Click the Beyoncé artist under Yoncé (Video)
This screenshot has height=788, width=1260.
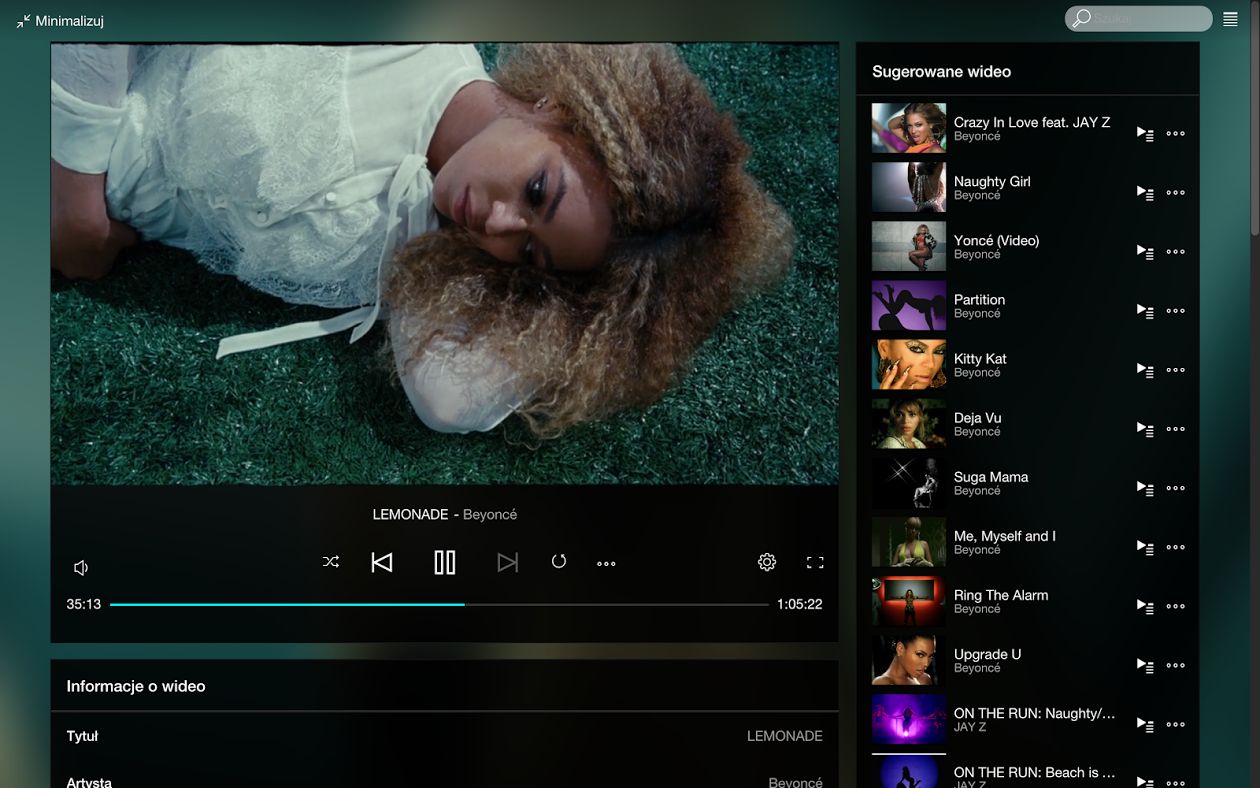pyautogui.click(x=977, y=255)
